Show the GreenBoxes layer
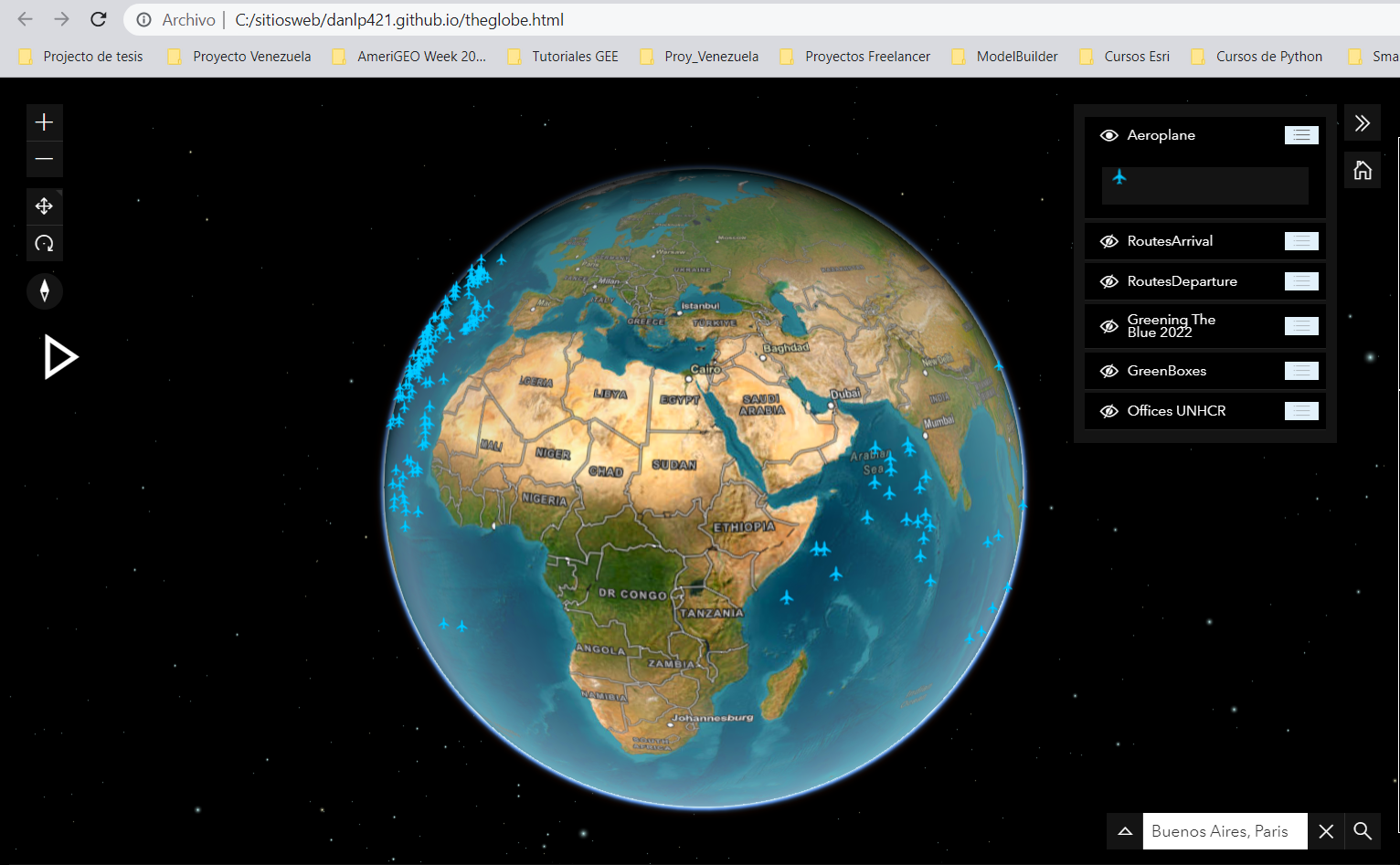 [x=1109, y=371]
